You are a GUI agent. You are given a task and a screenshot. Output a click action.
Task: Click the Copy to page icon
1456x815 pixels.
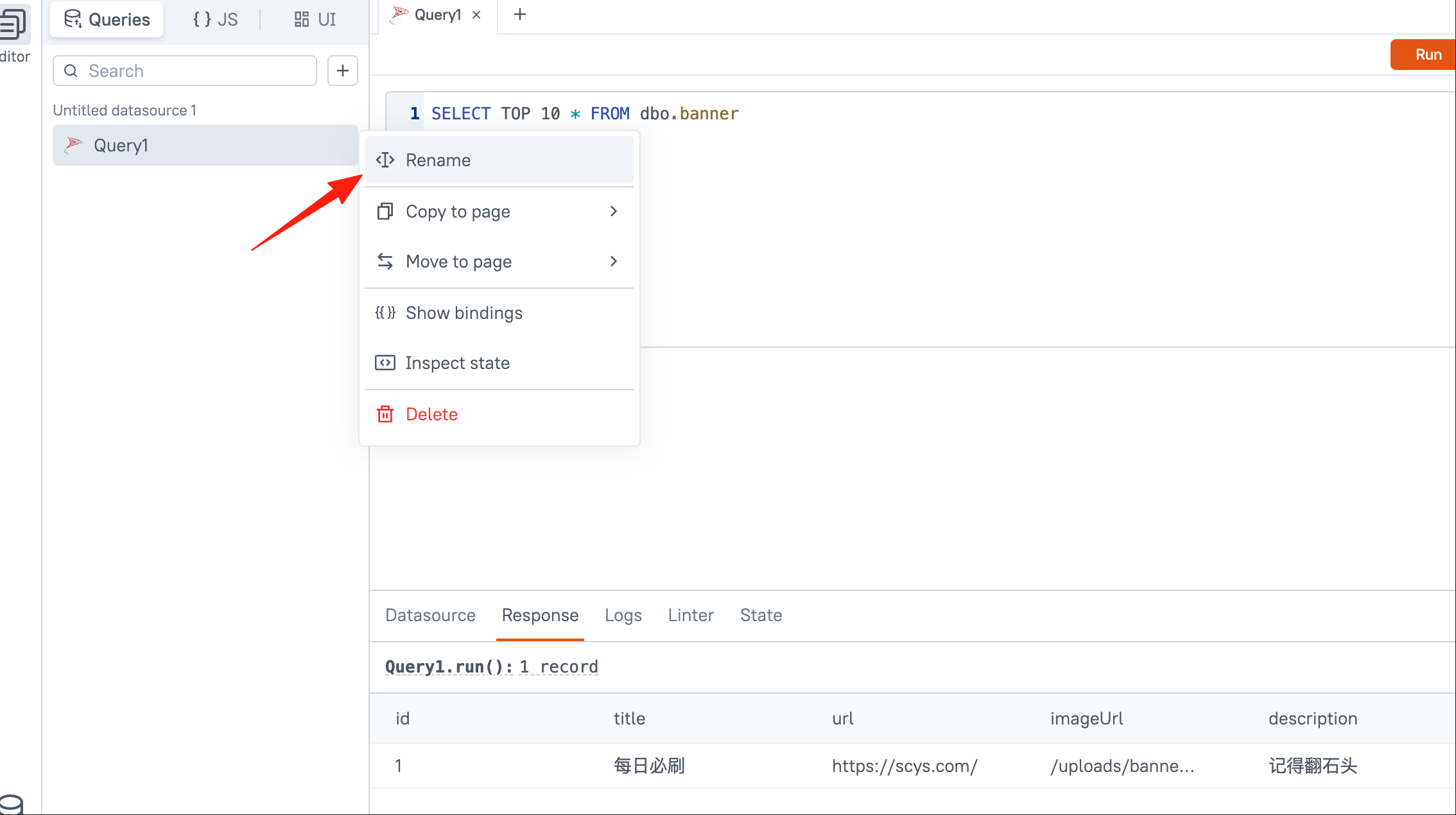click(x=385, y=211)
